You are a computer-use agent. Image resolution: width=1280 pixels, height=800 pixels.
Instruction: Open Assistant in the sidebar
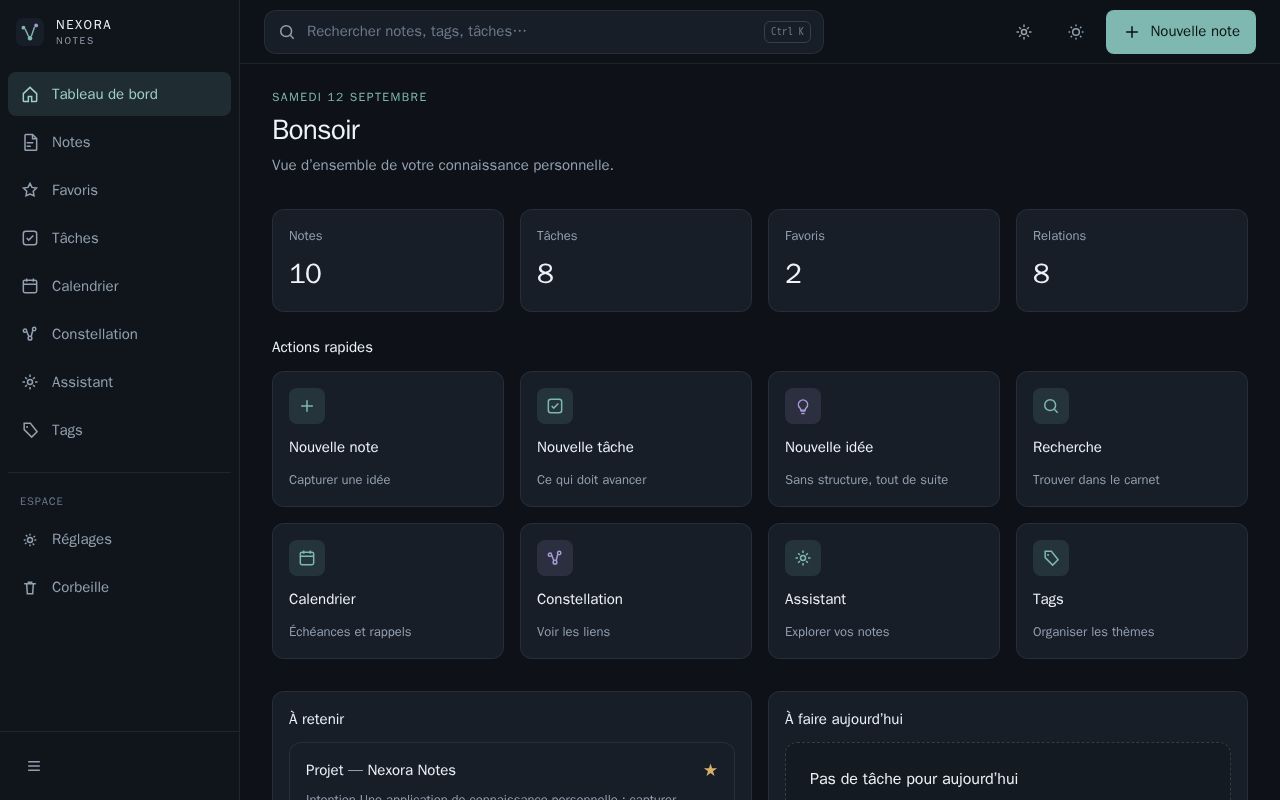tap(119, 382)
